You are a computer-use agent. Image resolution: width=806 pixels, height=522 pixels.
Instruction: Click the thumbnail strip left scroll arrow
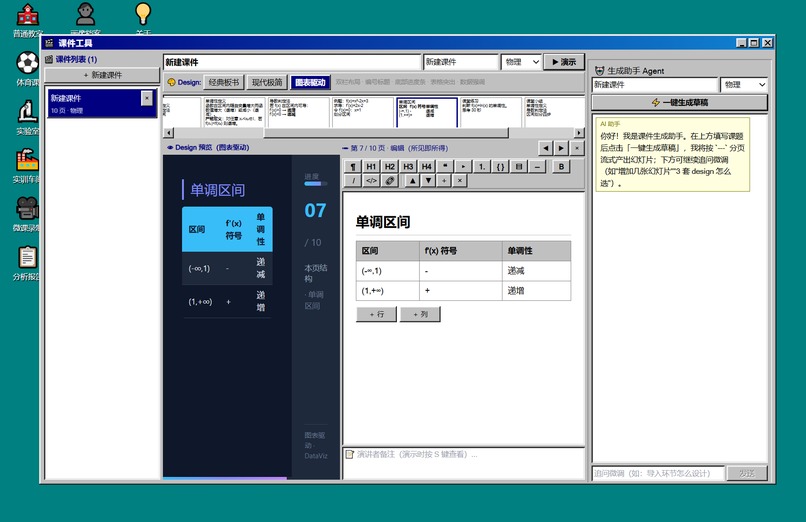coord(168,133)
